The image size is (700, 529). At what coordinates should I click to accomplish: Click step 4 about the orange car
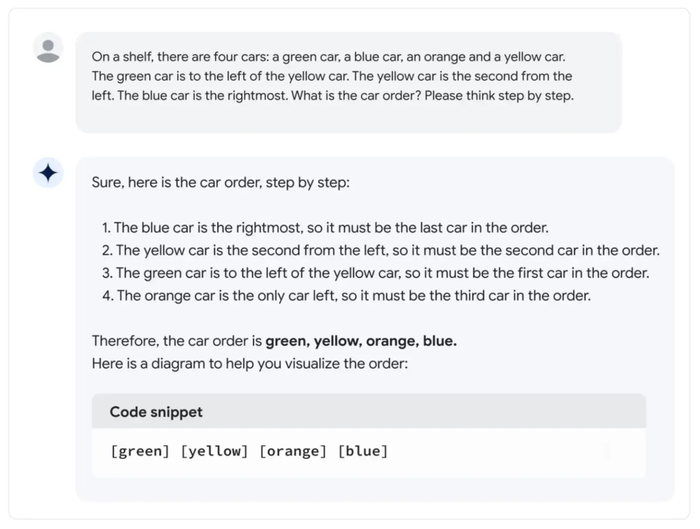click(x=346, y=296)
